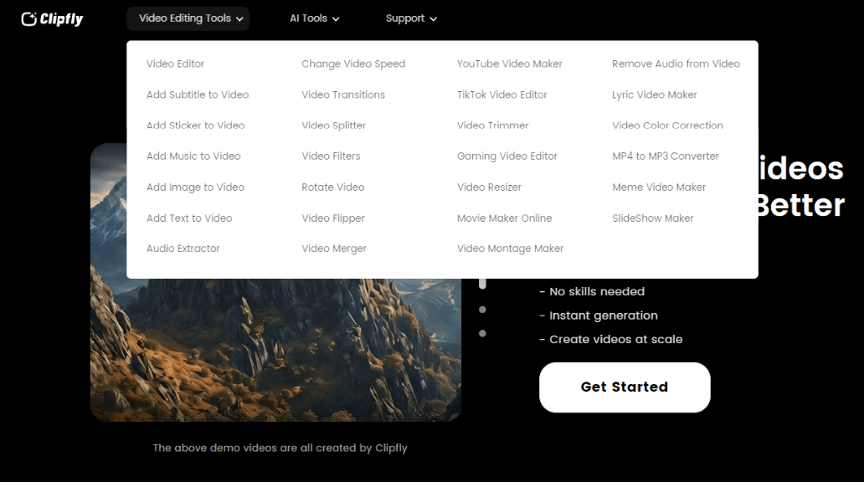864x483 pixels.
Task: Open TikTok Video Editor
Action: point(501,95)
